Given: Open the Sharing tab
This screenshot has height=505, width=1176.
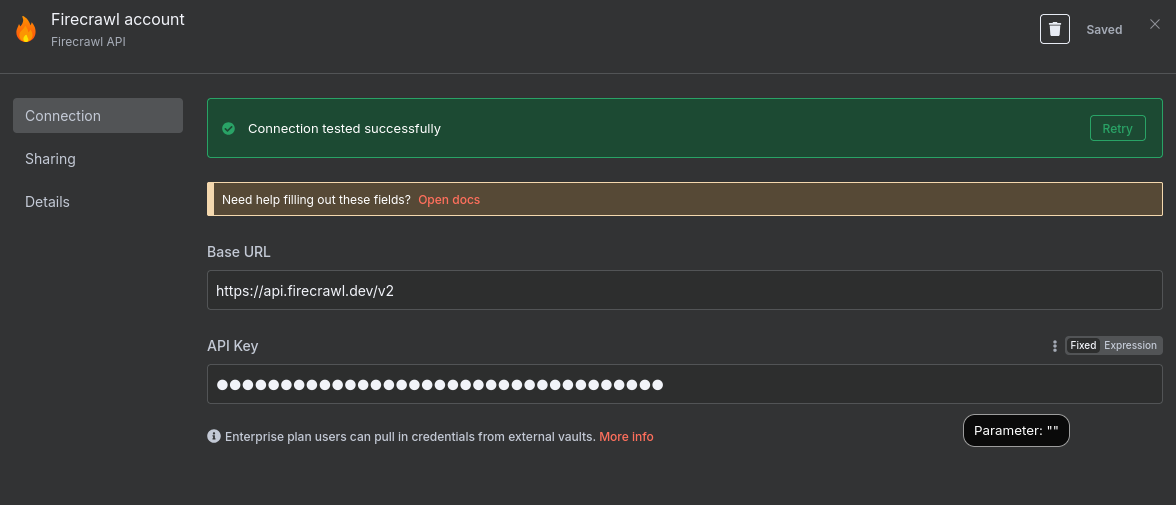Looking at the screenshot, I should 50,159.
